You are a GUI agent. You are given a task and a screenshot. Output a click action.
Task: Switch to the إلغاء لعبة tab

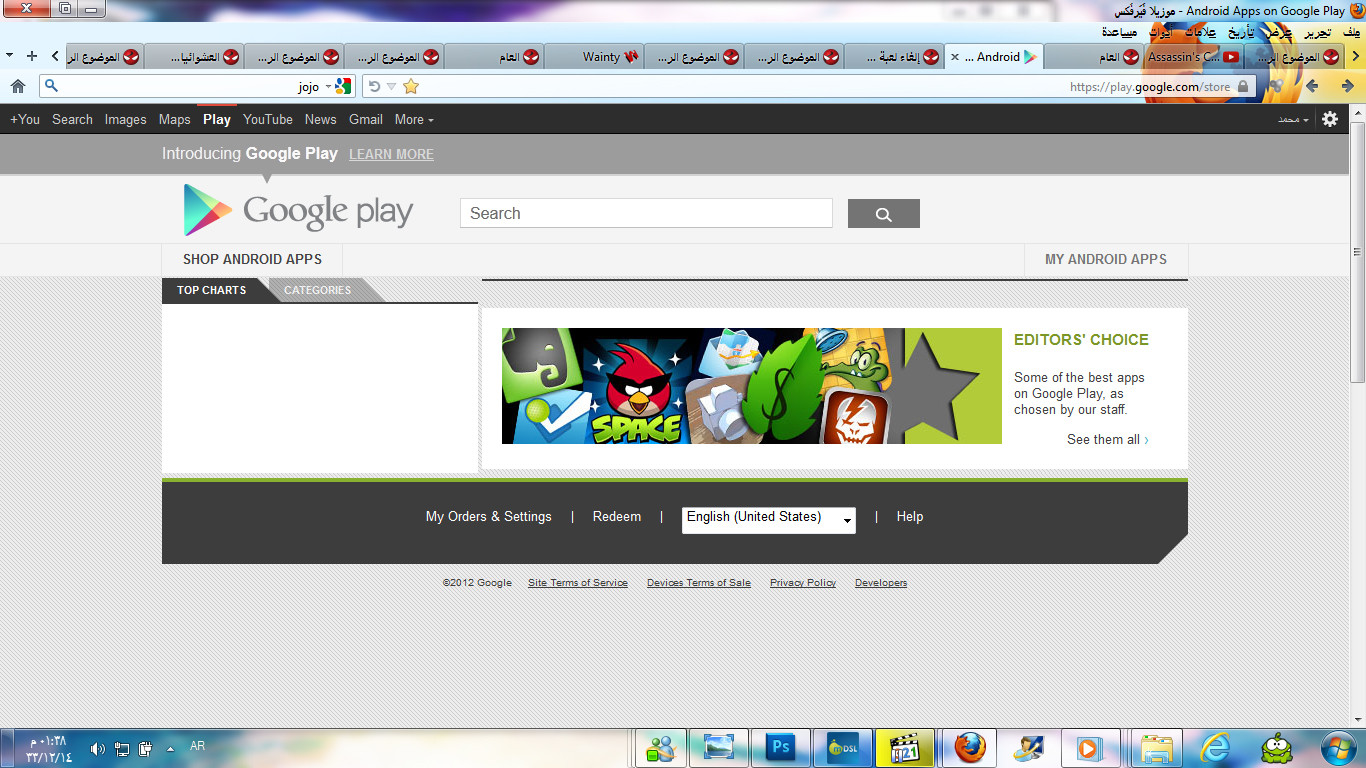894,57
